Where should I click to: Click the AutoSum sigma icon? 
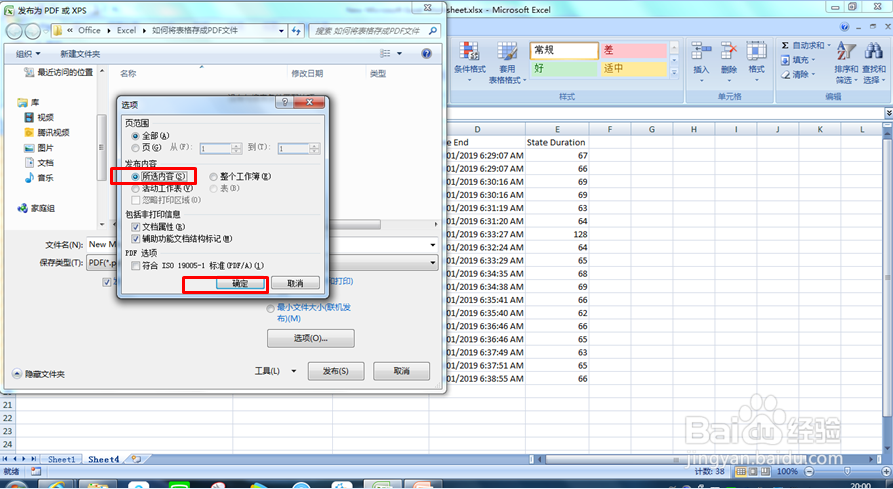(x=785, y=46)
